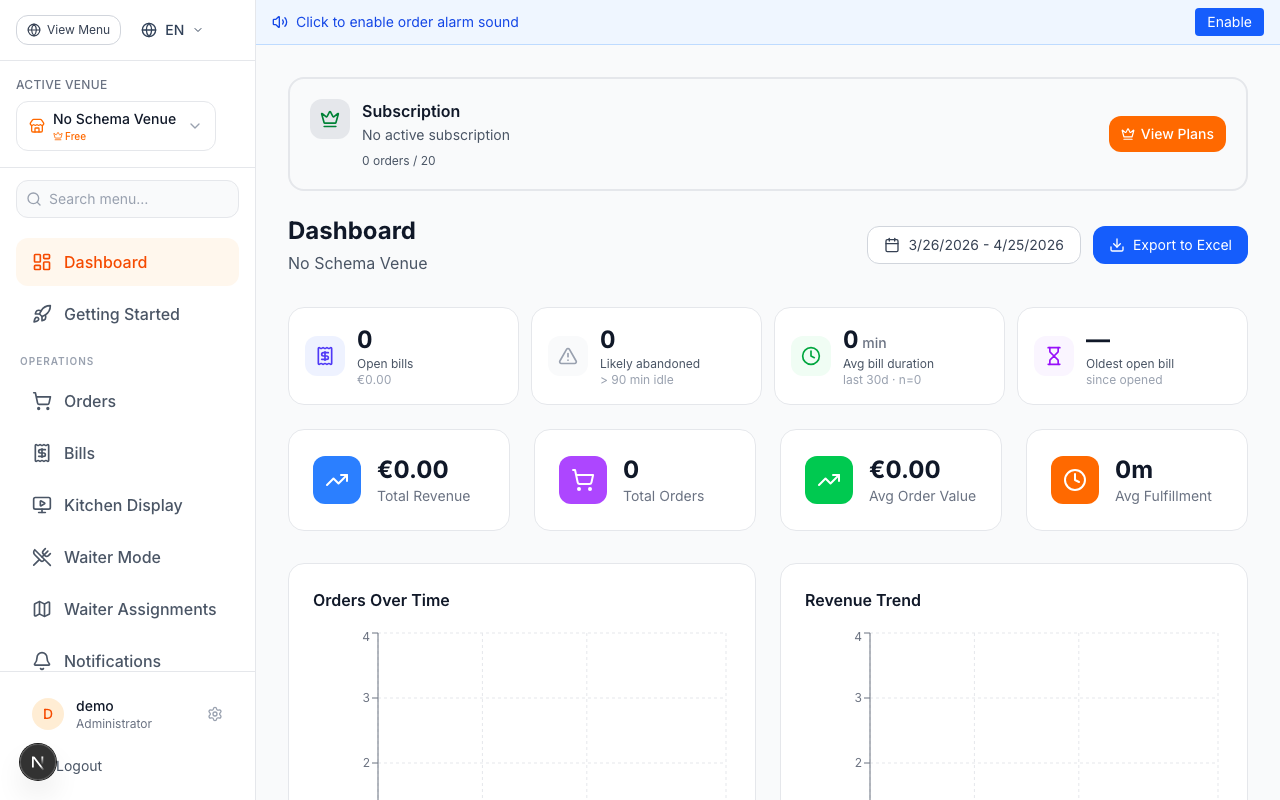This screenshot has height=800, width=1280.
Task: Export the dashboard to Excel
Action: pyautogui.click(x=1170, y=245)
